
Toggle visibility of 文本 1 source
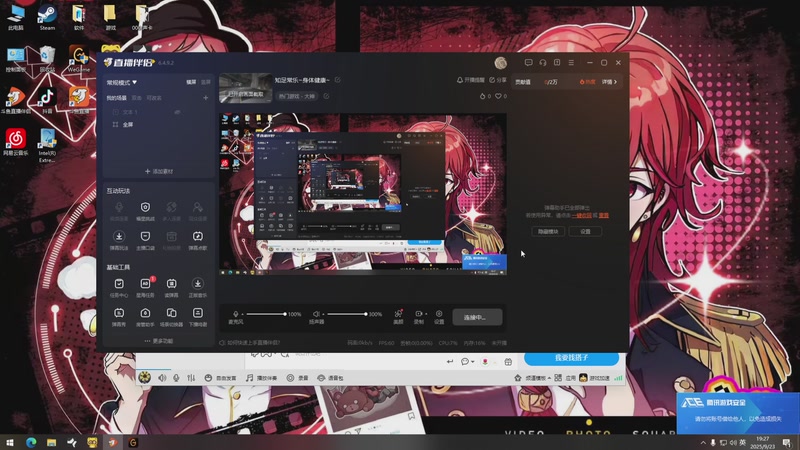177,112
